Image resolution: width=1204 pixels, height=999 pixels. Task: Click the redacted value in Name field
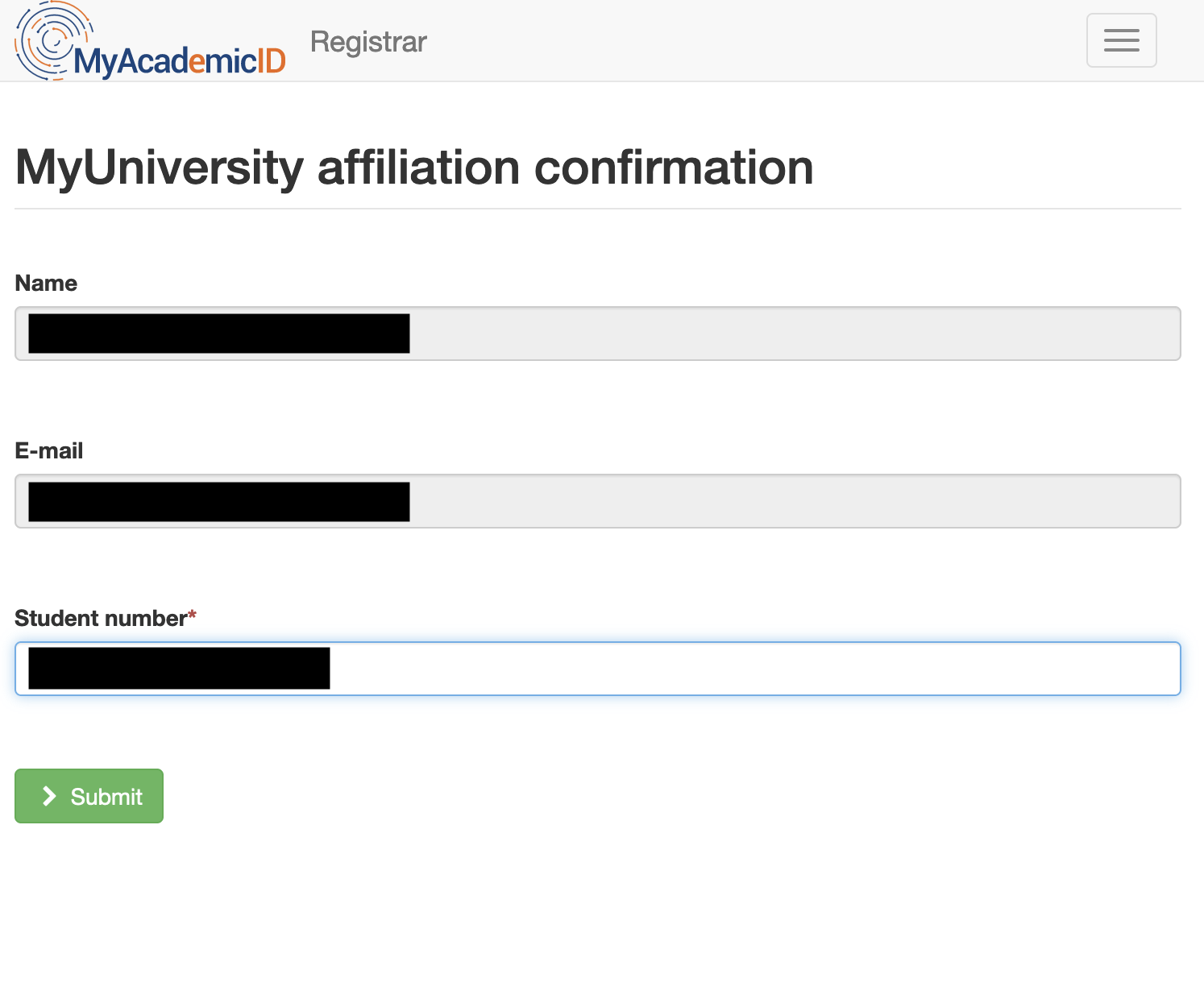pos(218,334)
